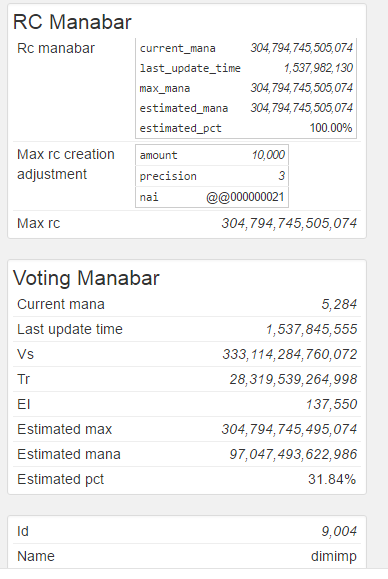Click the Tr value 28,319,539,264,998
Screen dimensions: 388x579
click(293, 379)
